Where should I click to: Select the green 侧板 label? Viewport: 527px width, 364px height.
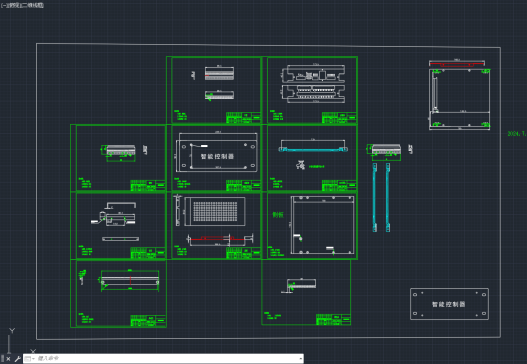tap(278, 214)
